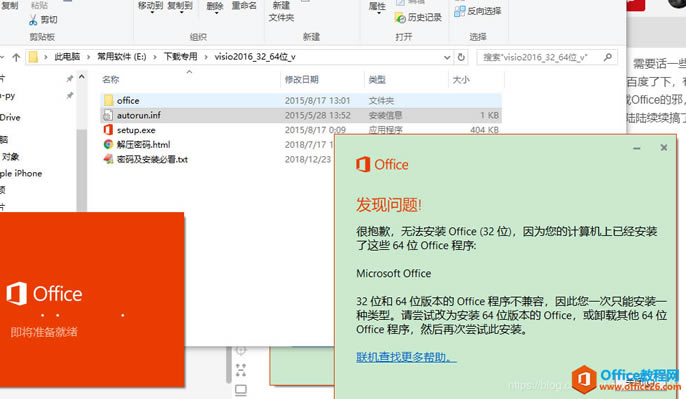The height and width of the screenshot is (399, 686).
Task: Click the 重命名 (Rename) ribbon button
Action: tap(244, 6)
